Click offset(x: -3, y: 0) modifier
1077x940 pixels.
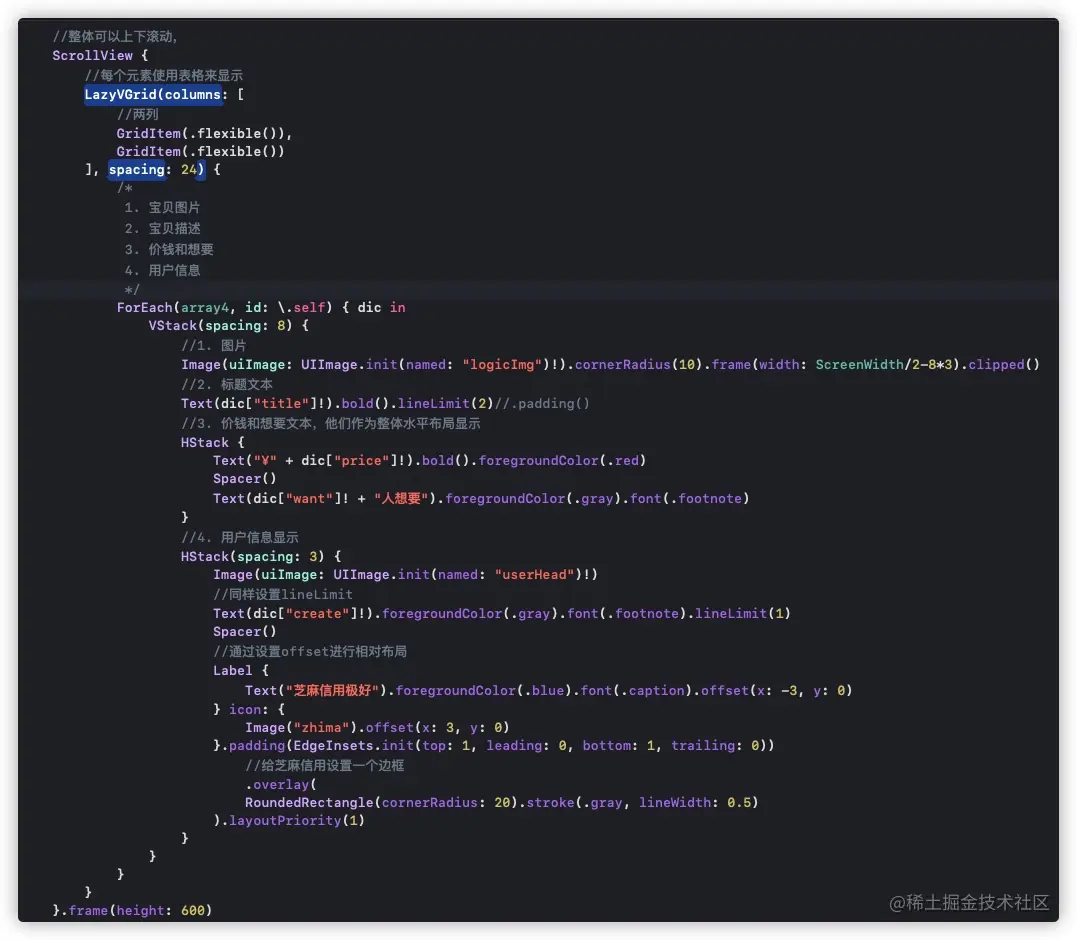pyautogui.click(x=776, y=691)
